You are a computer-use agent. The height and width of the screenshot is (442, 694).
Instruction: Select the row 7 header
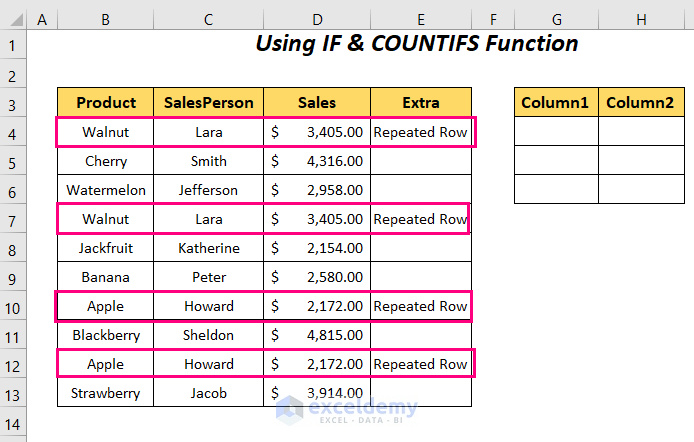click(14, 219)
